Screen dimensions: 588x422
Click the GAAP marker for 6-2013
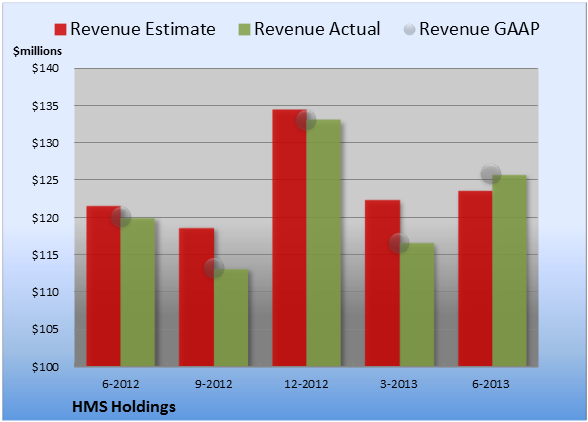[x=491, y=174]
